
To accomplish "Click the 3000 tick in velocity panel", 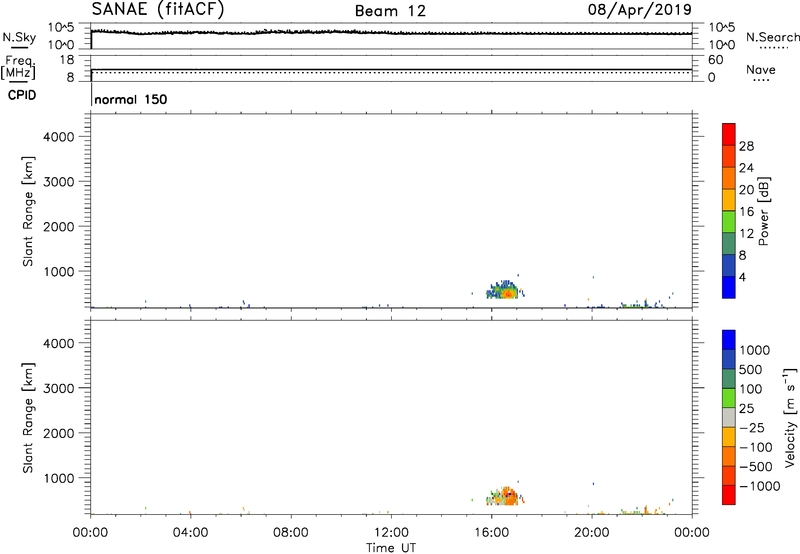I will coord(58,388).
